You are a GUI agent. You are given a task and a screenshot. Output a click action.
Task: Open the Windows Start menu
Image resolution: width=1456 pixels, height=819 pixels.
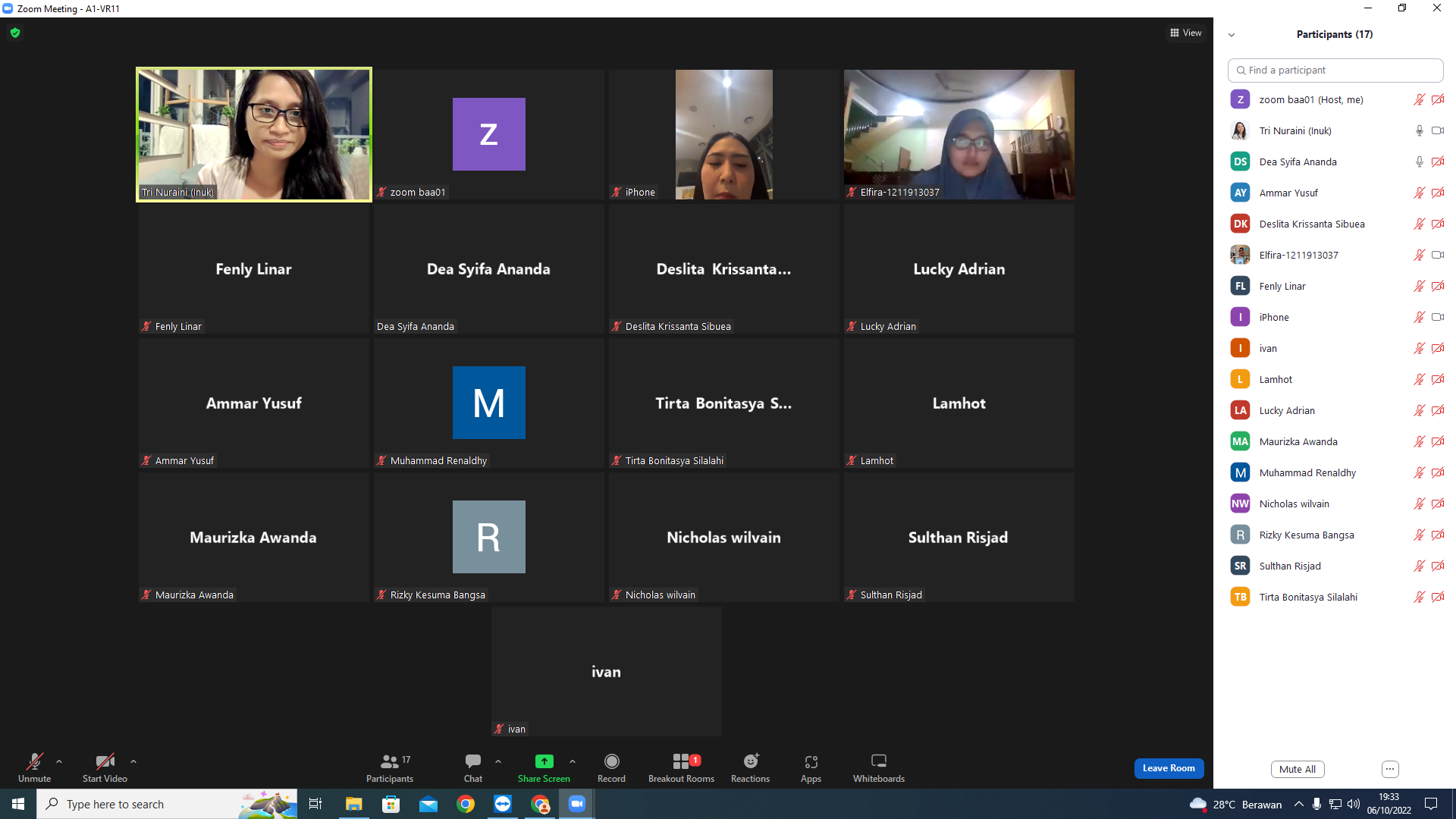coord(18,804)
